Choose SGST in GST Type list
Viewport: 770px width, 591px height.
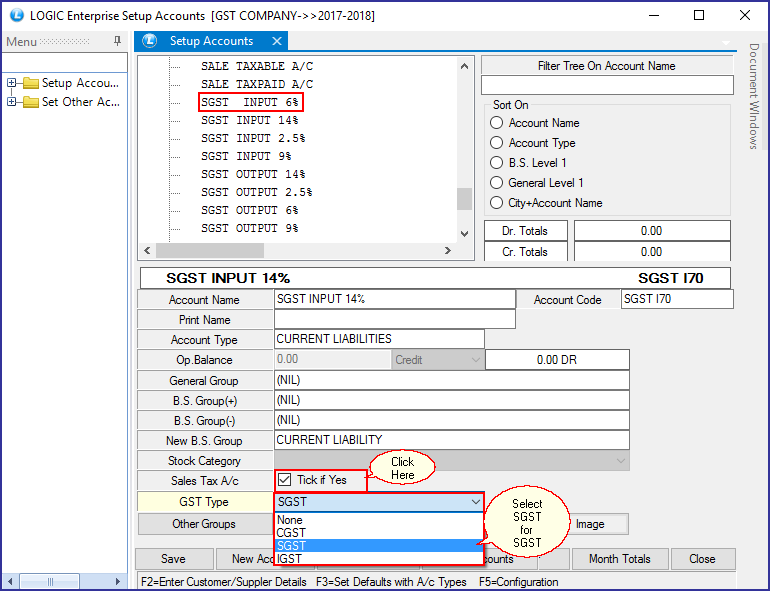coord(379,546)
